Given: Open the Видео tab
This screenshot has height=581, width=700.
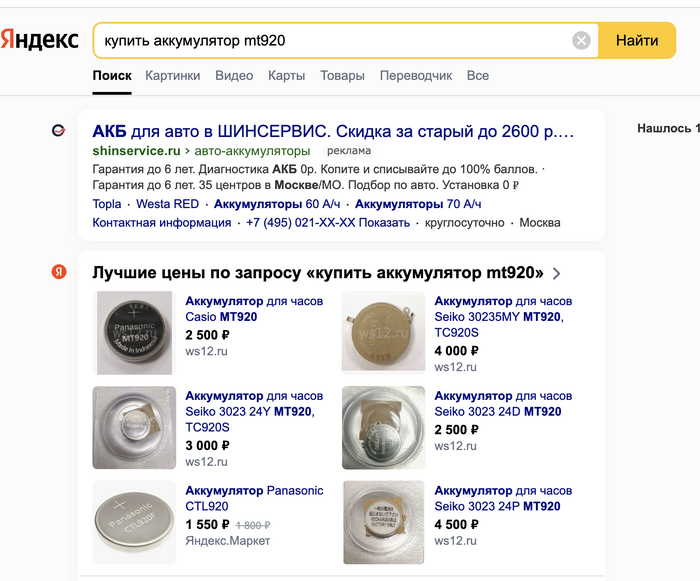Looking at the screenshot, I should (234, 75).
